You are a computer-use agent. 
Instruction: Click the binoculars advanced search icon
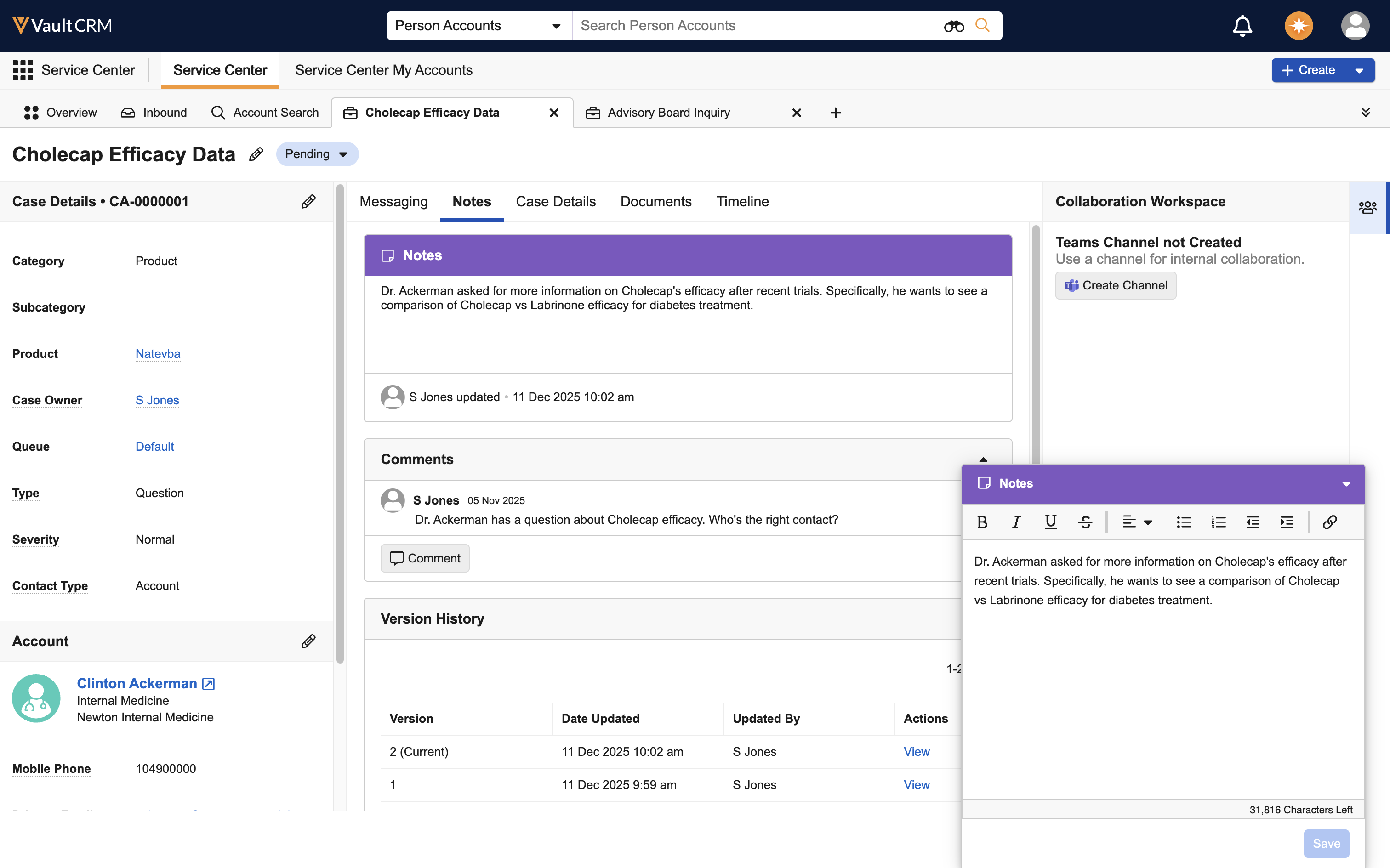[x=954, y=26]
